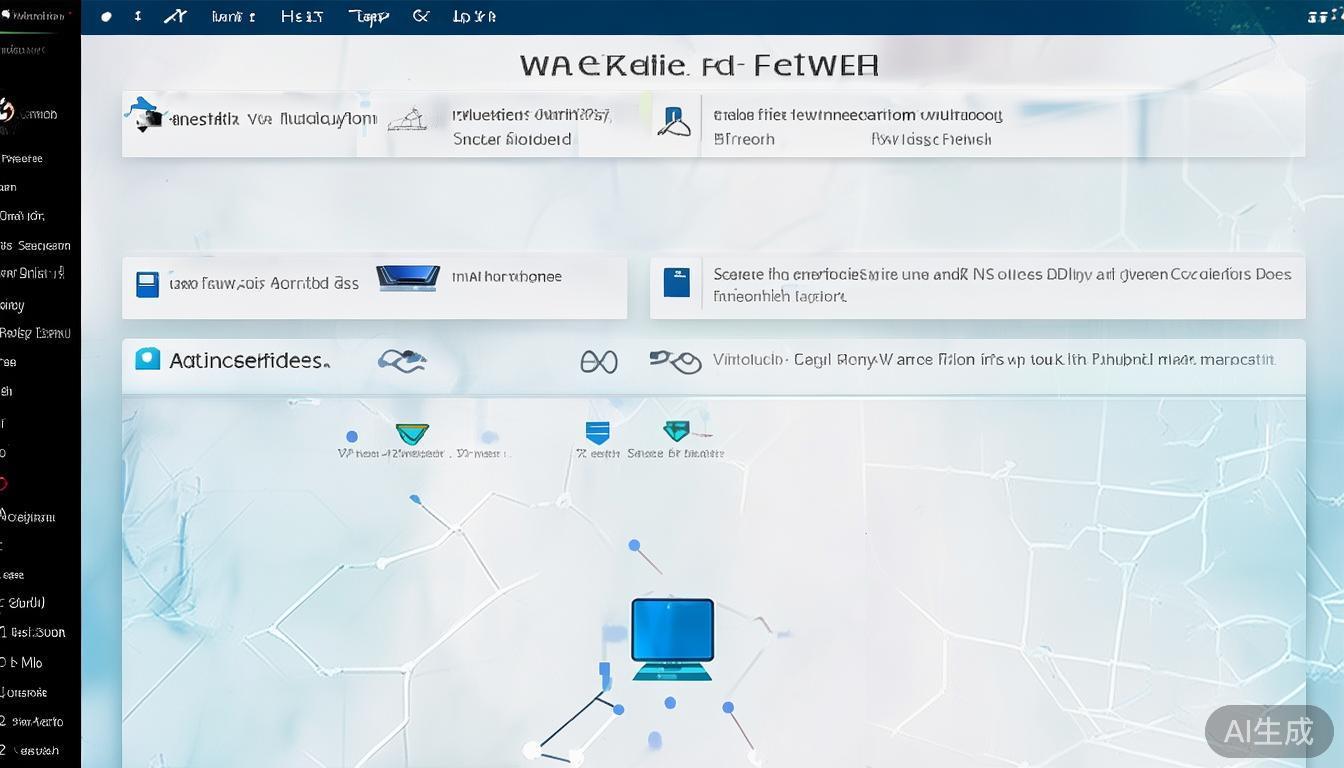Select the teal shield icon above the map
The width and height of the screenshot is (1344, 768).
[412, 434]
